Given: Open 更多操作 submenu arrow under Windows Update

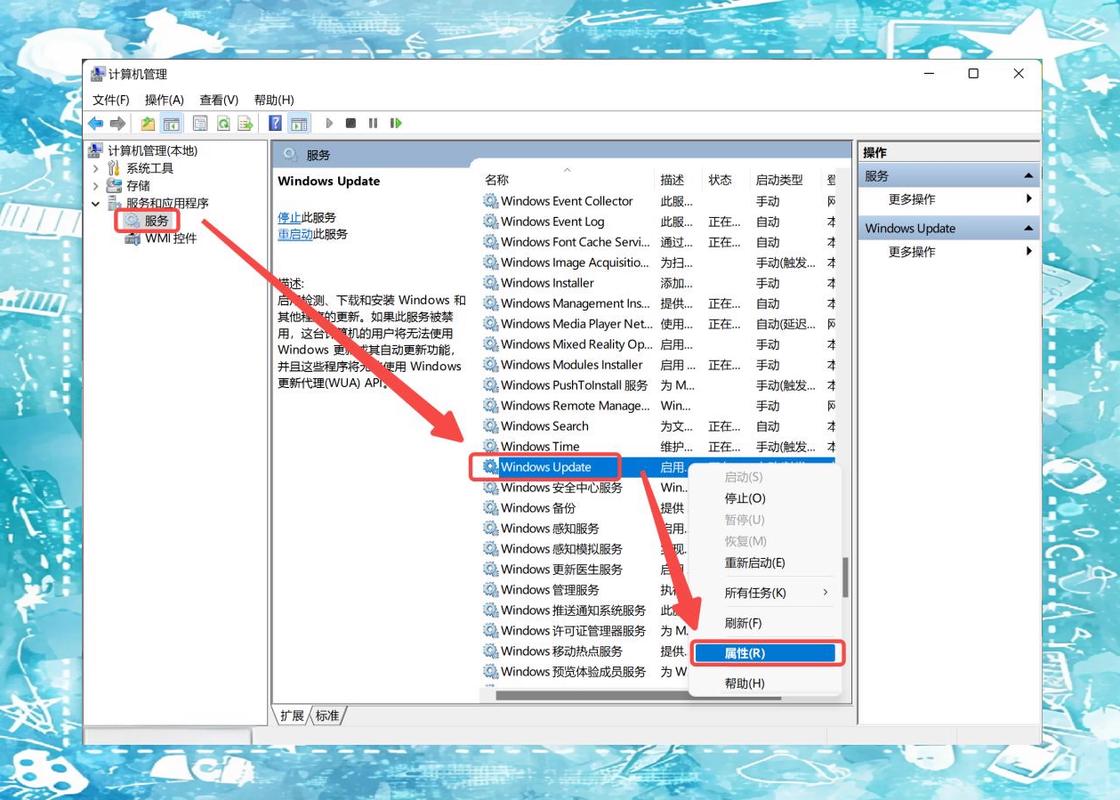Looking at the screenshot, I should click(1029, 251).
